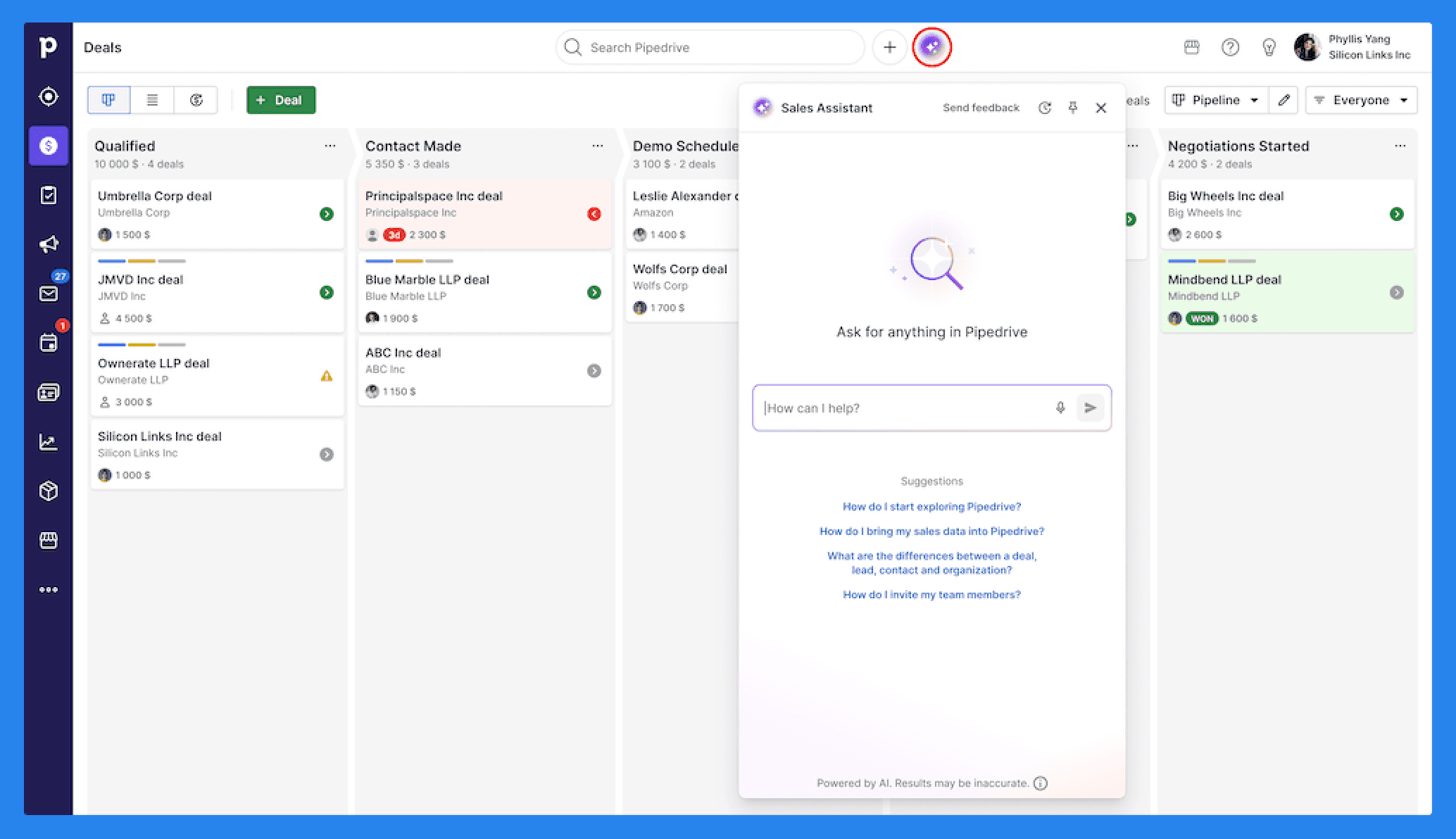Open the lightbulb tips icon
Screen dimensions: 1456x839
click(1269, 47)
